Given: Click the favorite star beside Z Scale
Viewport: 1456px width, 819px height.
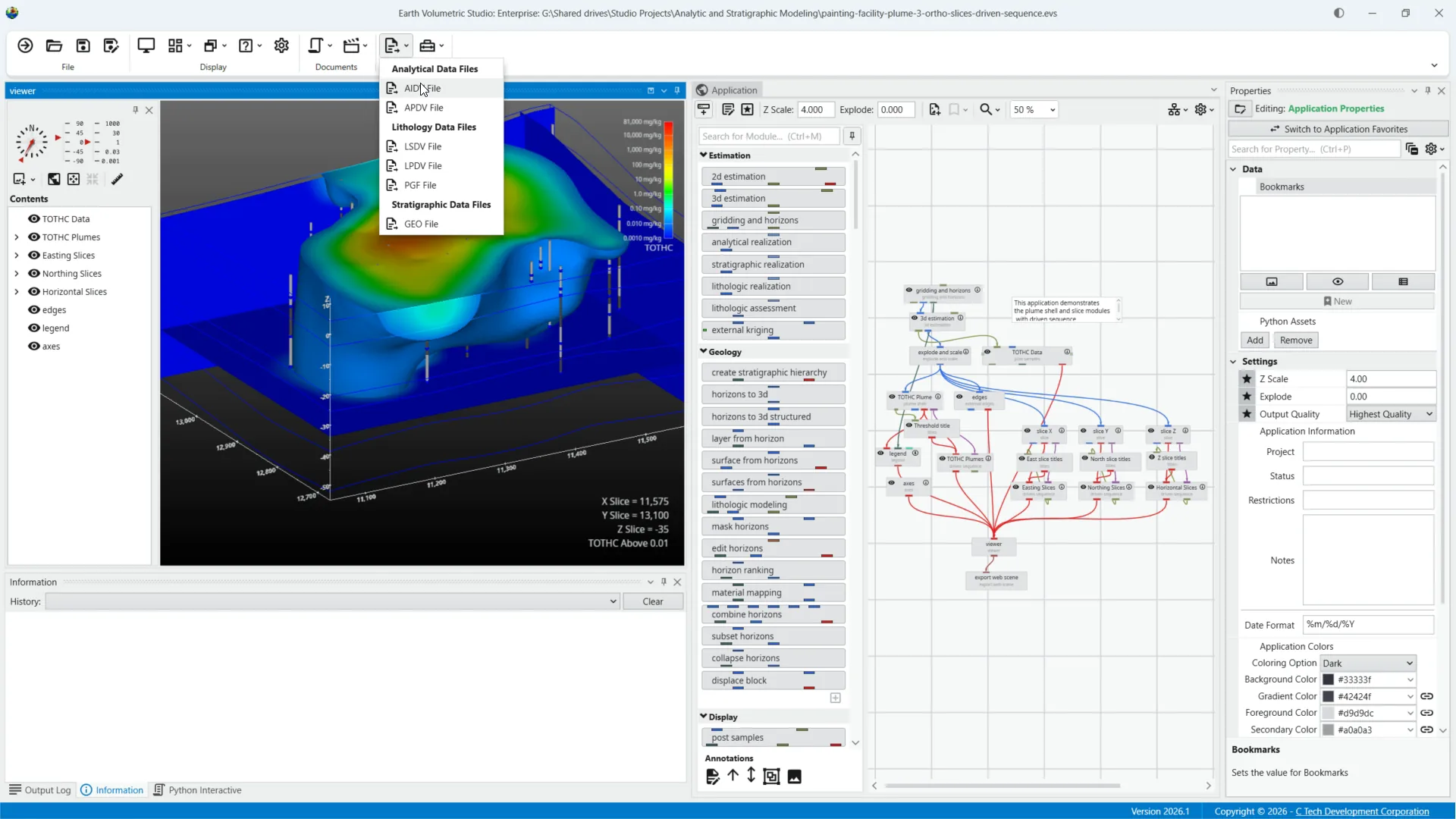Looking at the screenshot, I should tap(1247, 378).
